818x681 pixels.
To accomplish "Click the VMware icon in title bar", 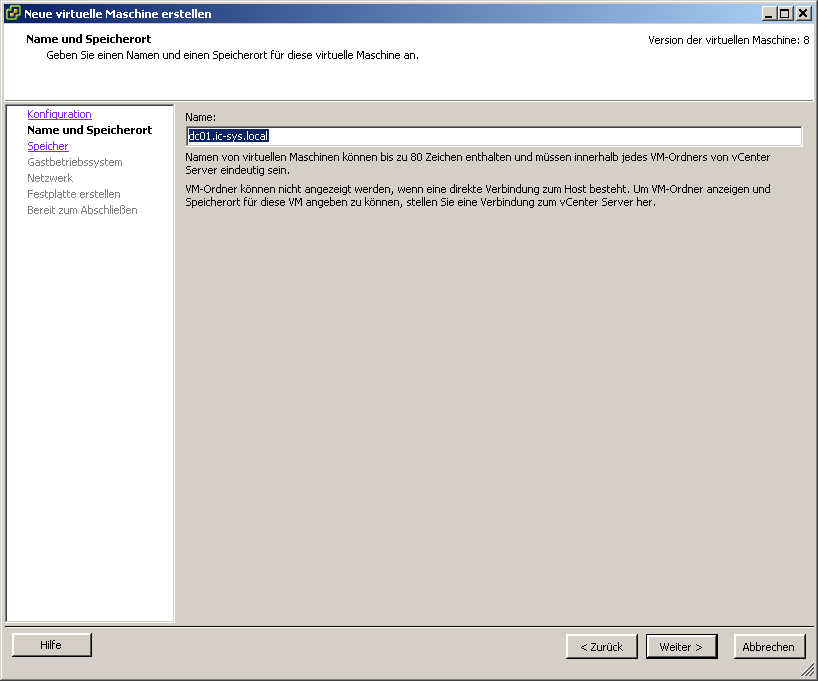I will tap(13, 14).
